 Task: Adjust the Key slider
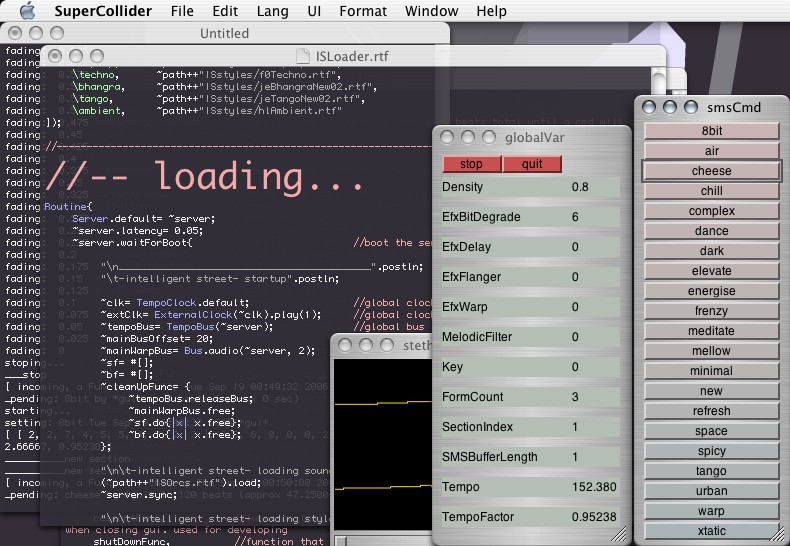pyautogui.click(x=531, y=367)
